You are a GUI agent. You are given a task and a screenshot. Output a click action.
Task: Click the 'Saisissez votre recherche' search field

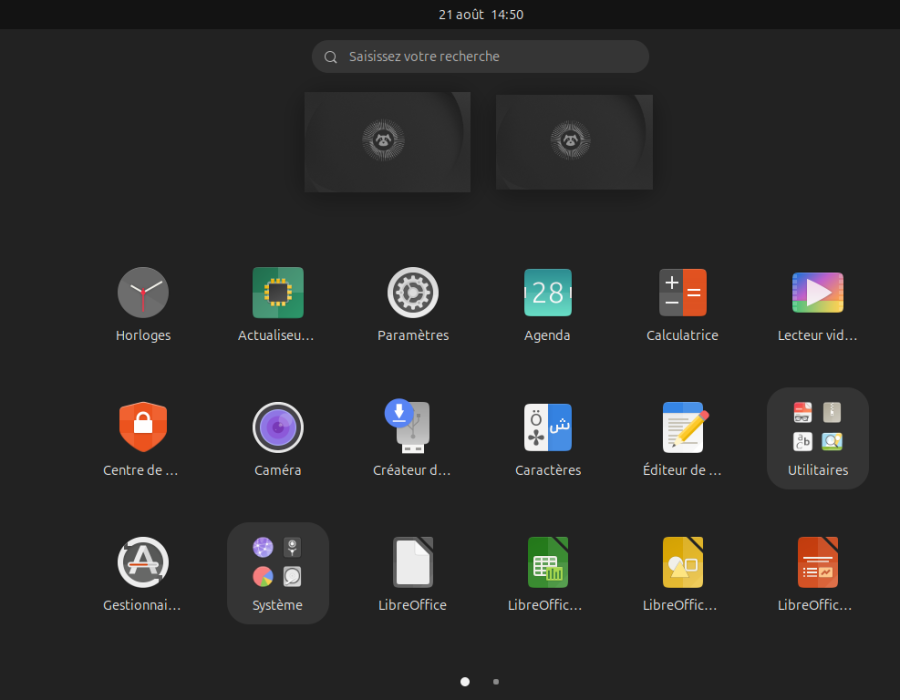(480, 56)
